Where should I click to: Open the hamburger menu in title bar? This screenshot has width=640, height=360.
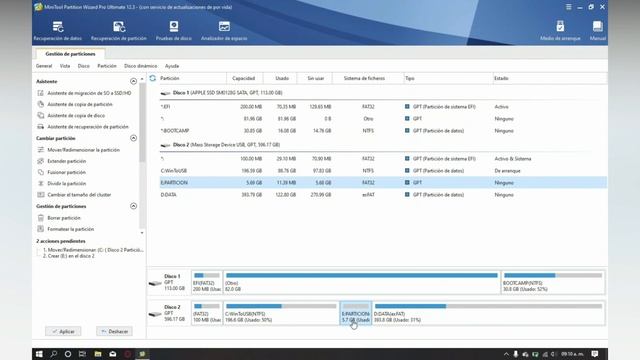[x=569, y=7]
